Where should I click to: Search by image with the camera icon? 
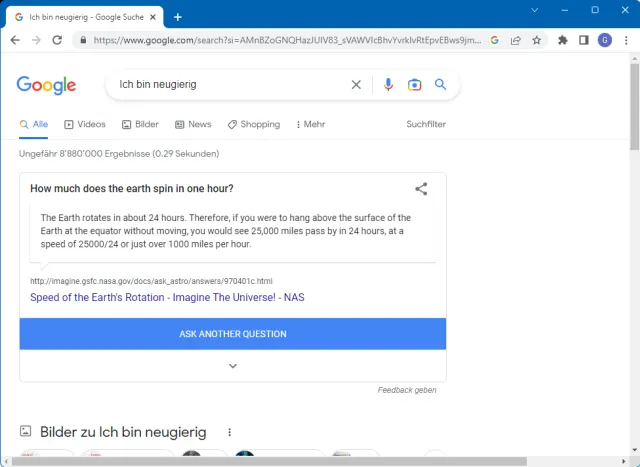[x=414, y=85]
